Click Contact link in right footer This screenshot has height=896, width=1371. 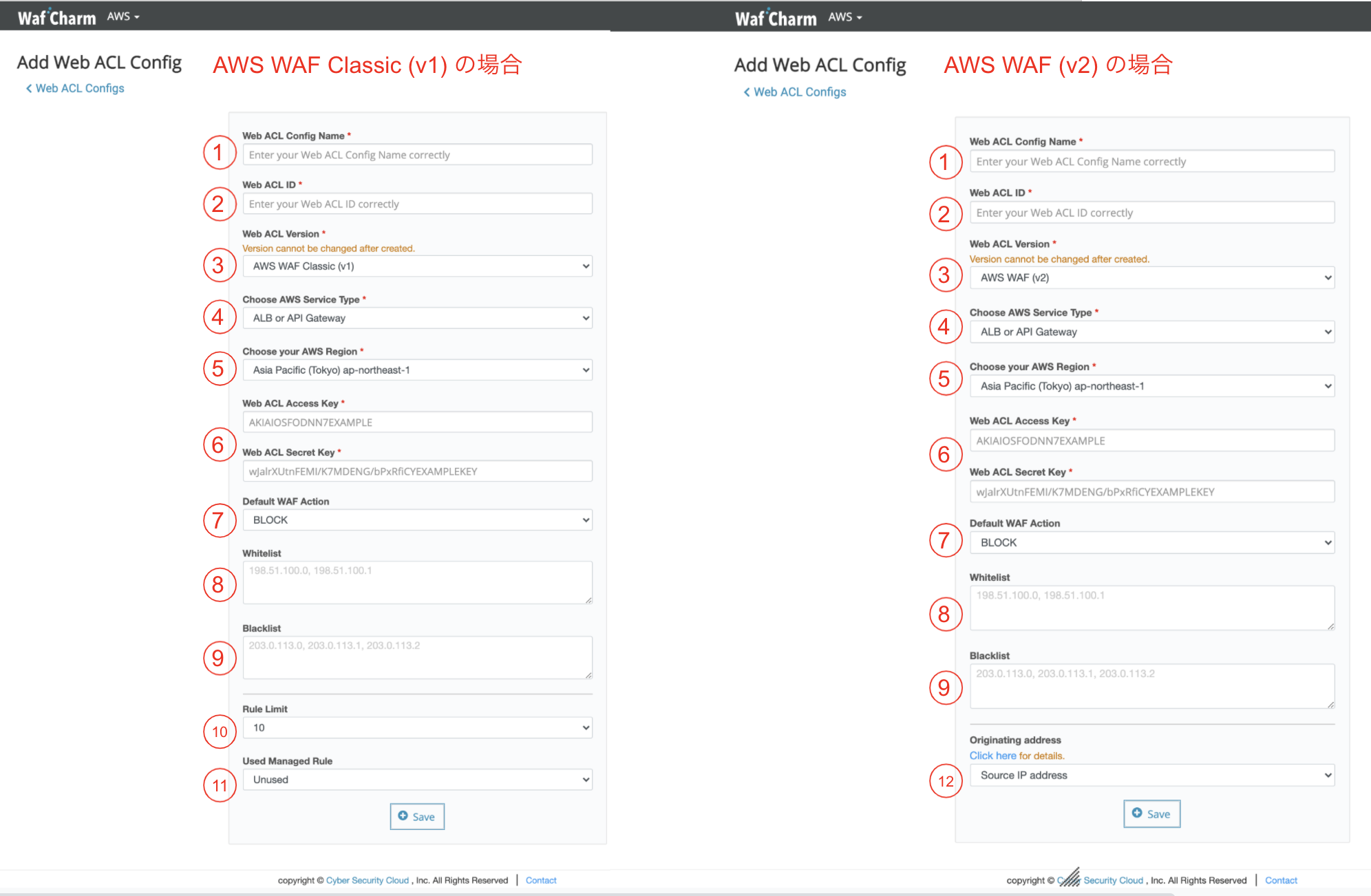[x=1280, y=880]
